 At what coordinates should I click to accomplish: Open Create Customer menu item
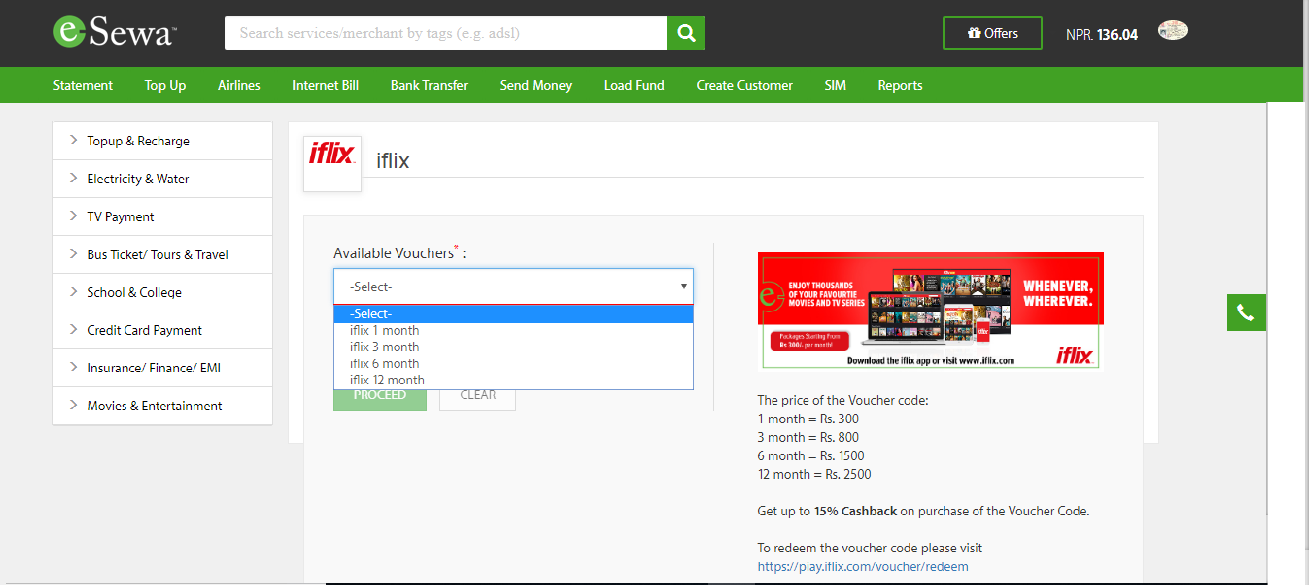(x=745, y=85)
